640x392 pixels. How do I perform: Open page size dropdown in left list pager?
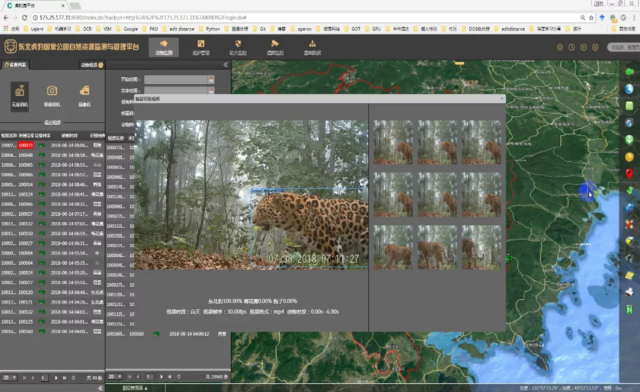tap(9, 378)
